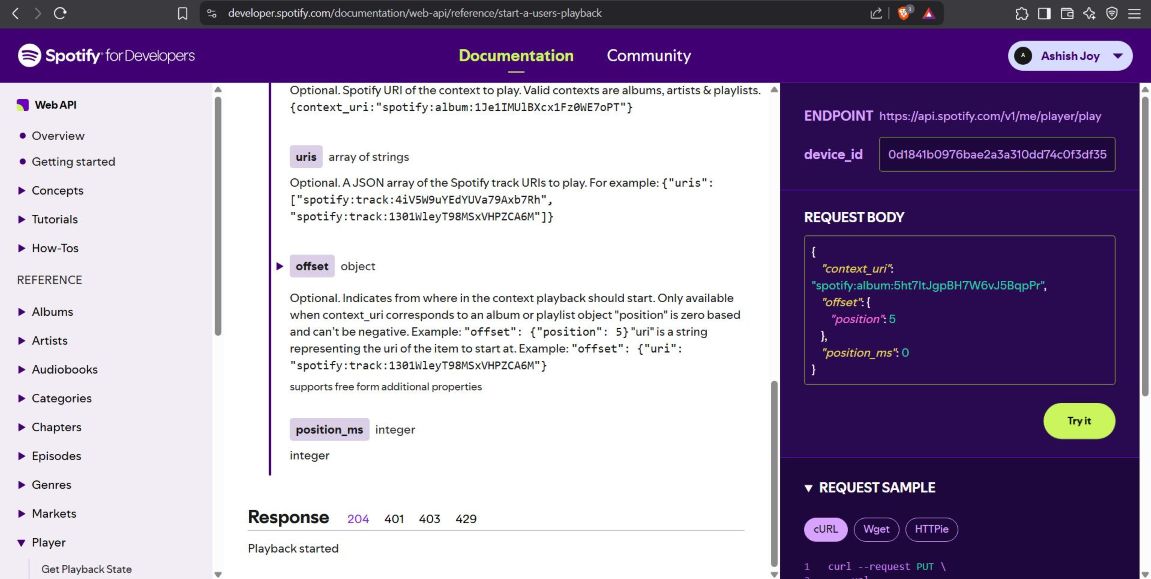The image size is (1151, 579).
Task: Open Getting started link in sidebar
Action: point(73,162)
